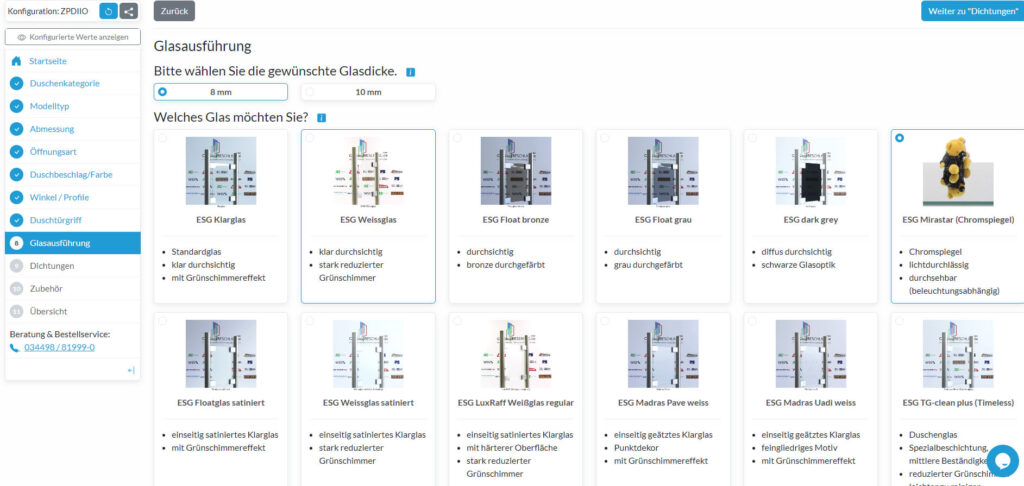Click the ESG TG-clean plus (Timeless) image
This screenshot has width=1024, height=486.
[958, 355]
